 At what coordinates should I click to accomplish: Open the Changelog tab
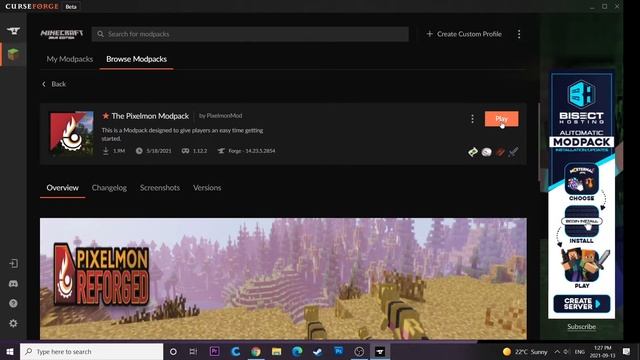click(109, 188)
